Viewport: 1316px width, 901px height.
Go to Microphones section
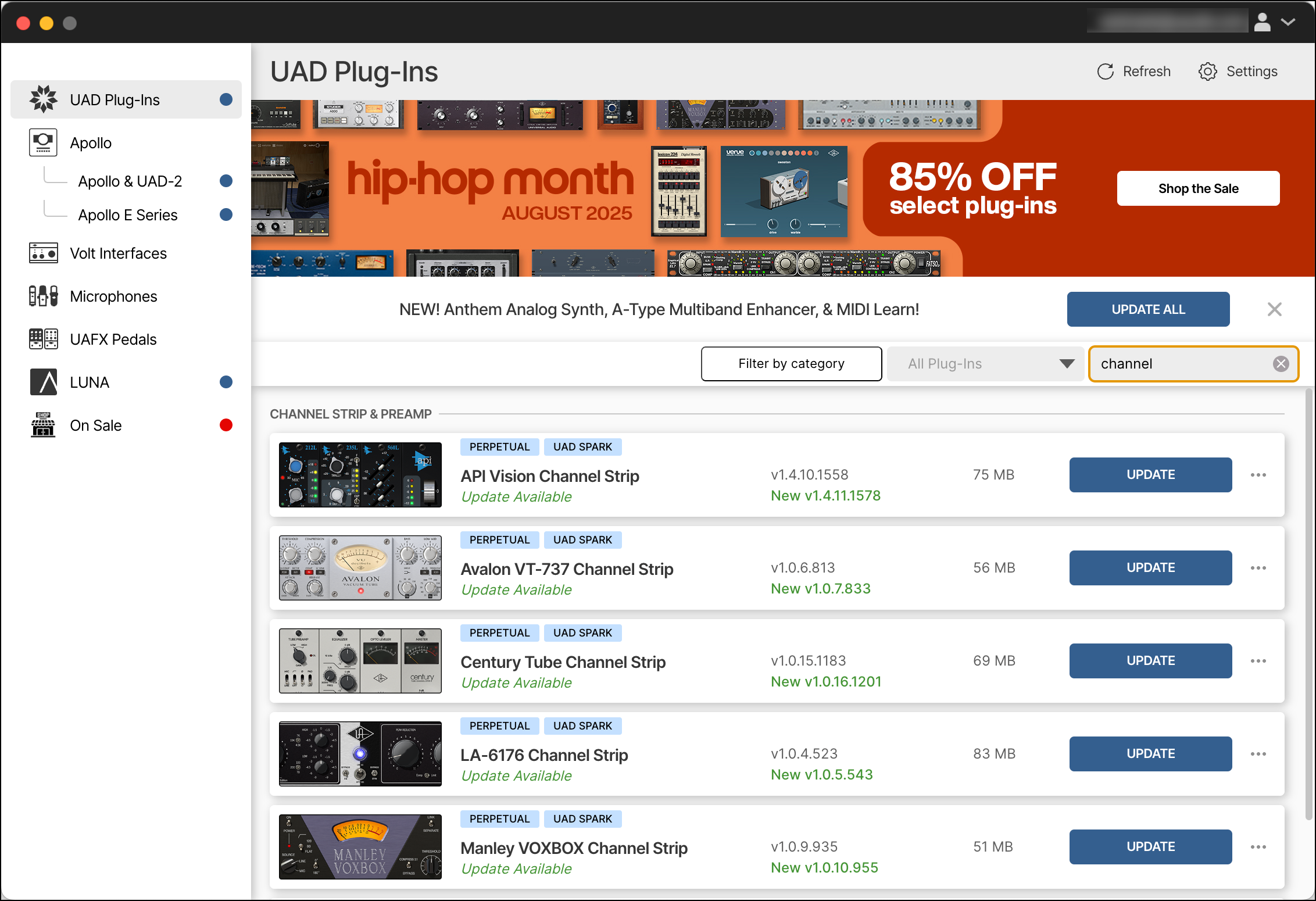coord(126,296)
